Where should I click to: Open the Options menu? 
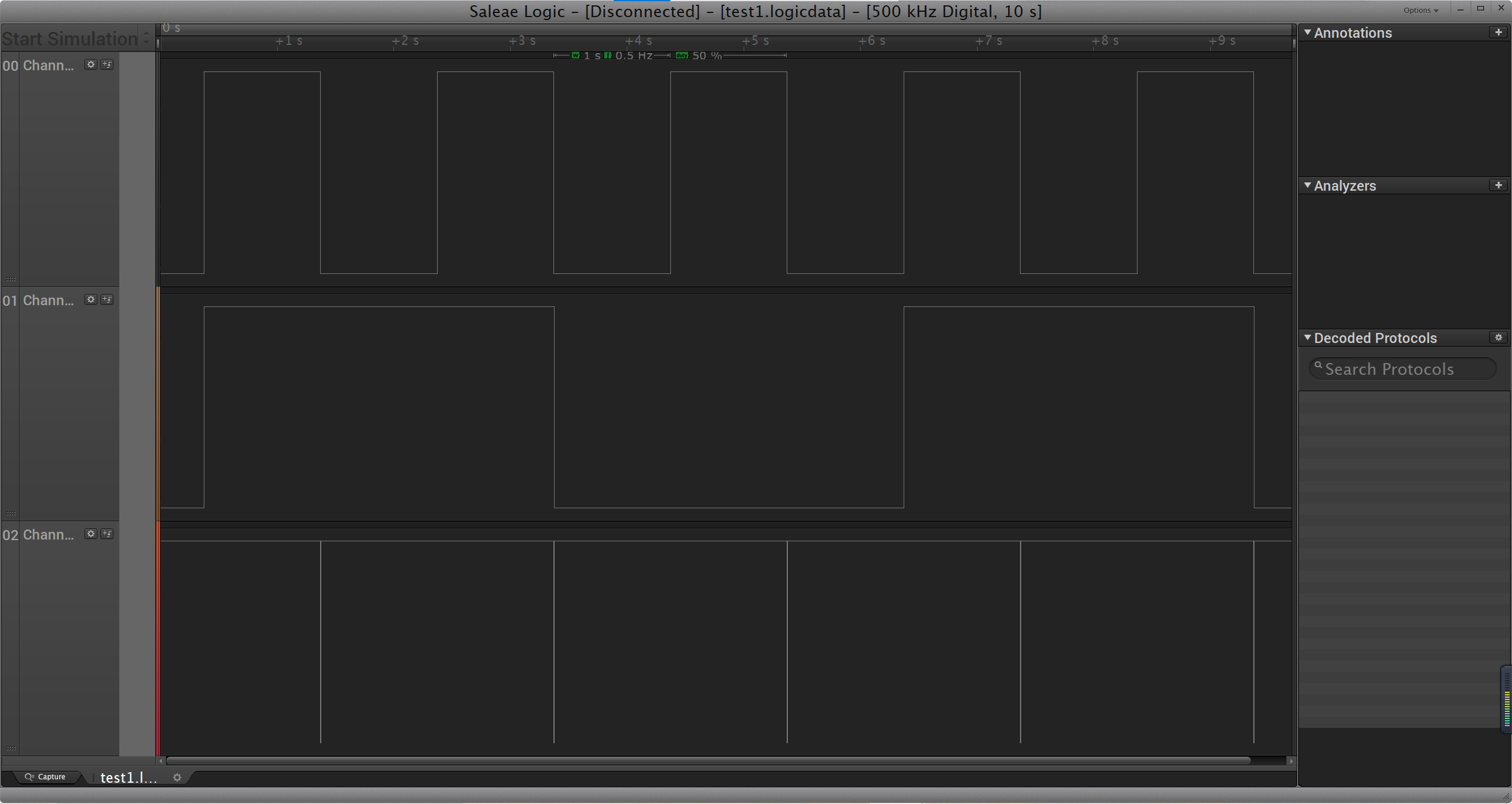click(x=1420, y=10)
